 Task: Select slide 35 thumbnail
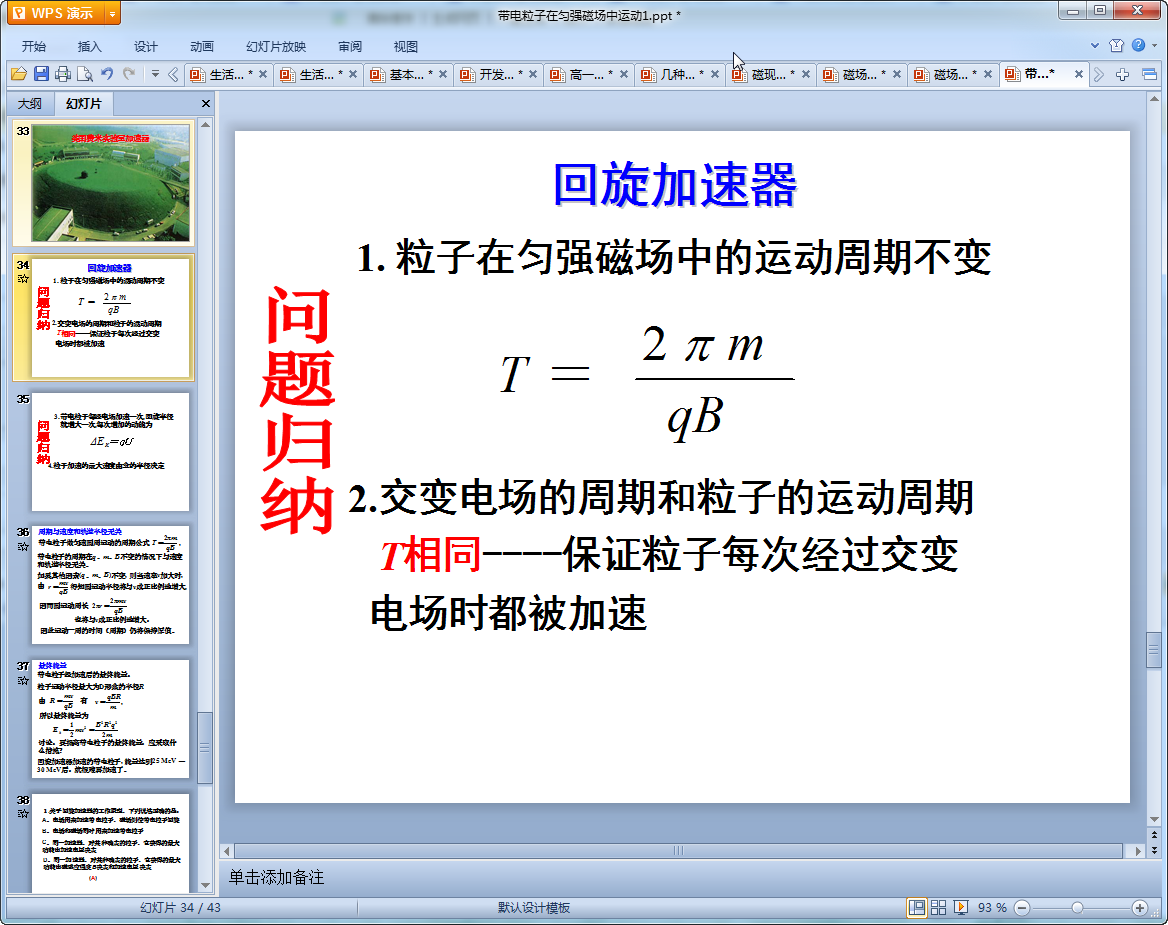tap(110, 451)
